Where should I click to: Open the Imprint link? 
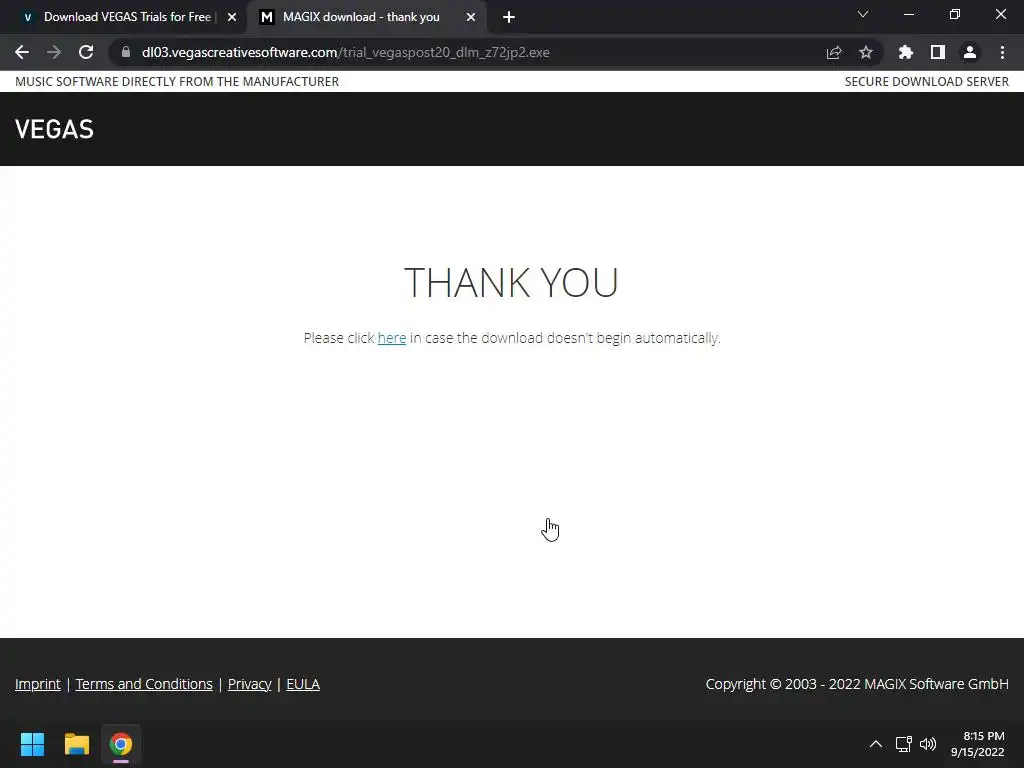(x=37, y=684)
